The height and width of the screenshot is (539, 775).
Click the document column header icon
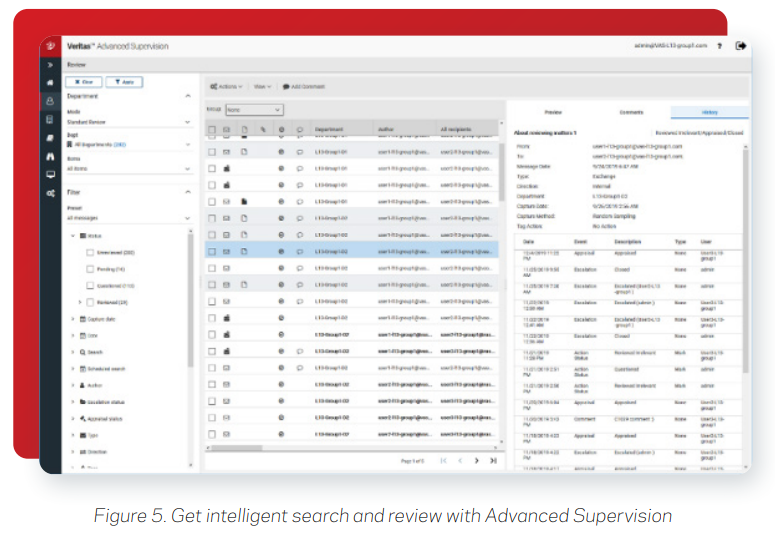click(244, 129)
